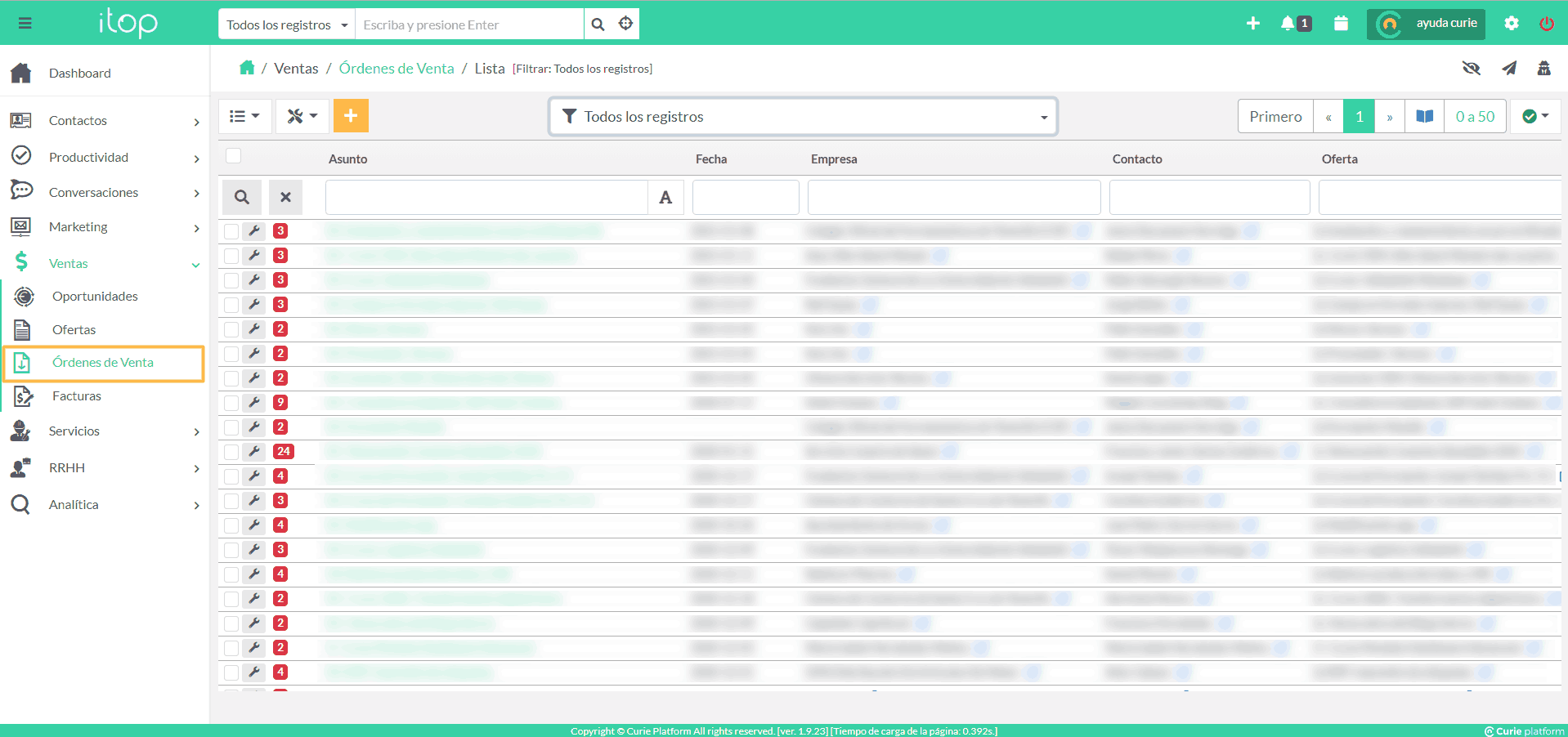This screenshot has height=737, width=1568.
Task: Click the orange add new record button
Action: (350, 116)
